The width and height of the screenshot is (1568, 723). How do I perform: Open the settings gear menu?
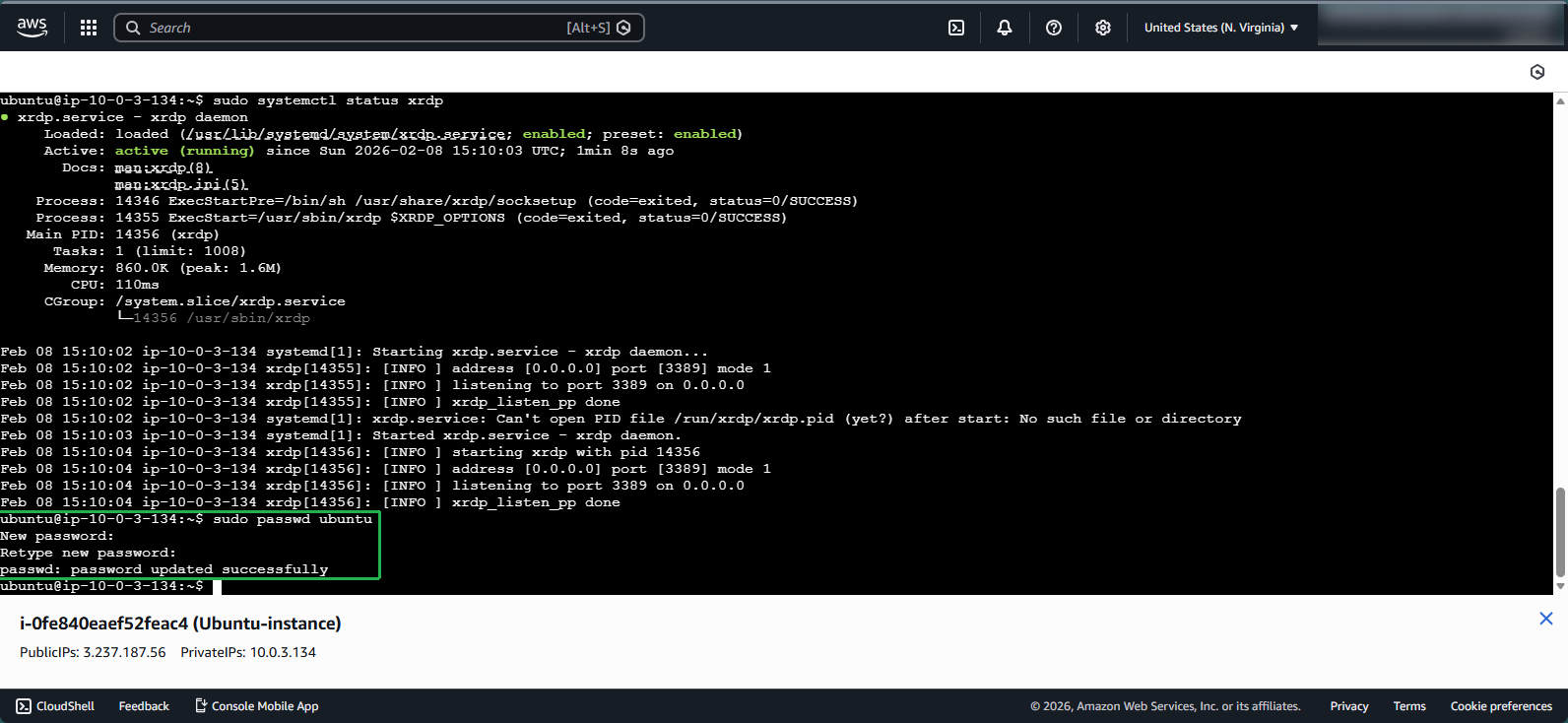coord(1103,28)
